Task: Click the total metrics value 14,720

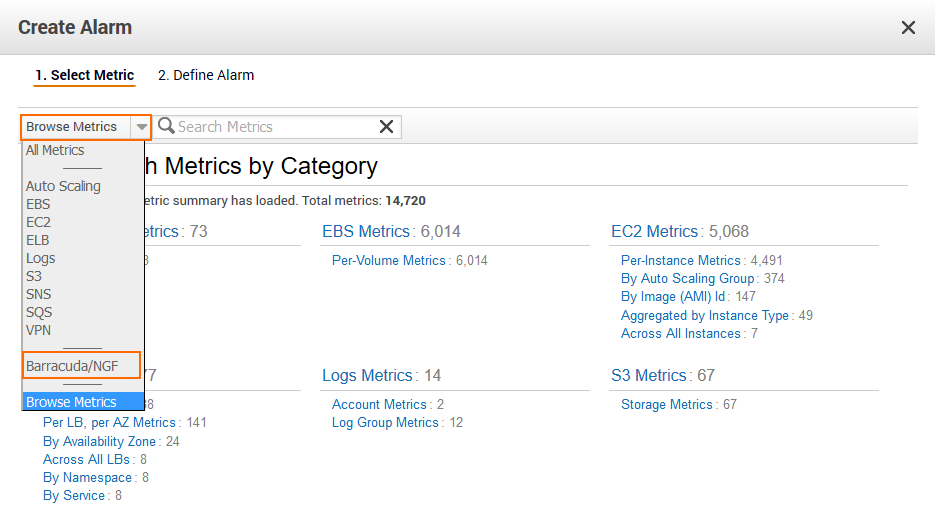Action: 405,200
